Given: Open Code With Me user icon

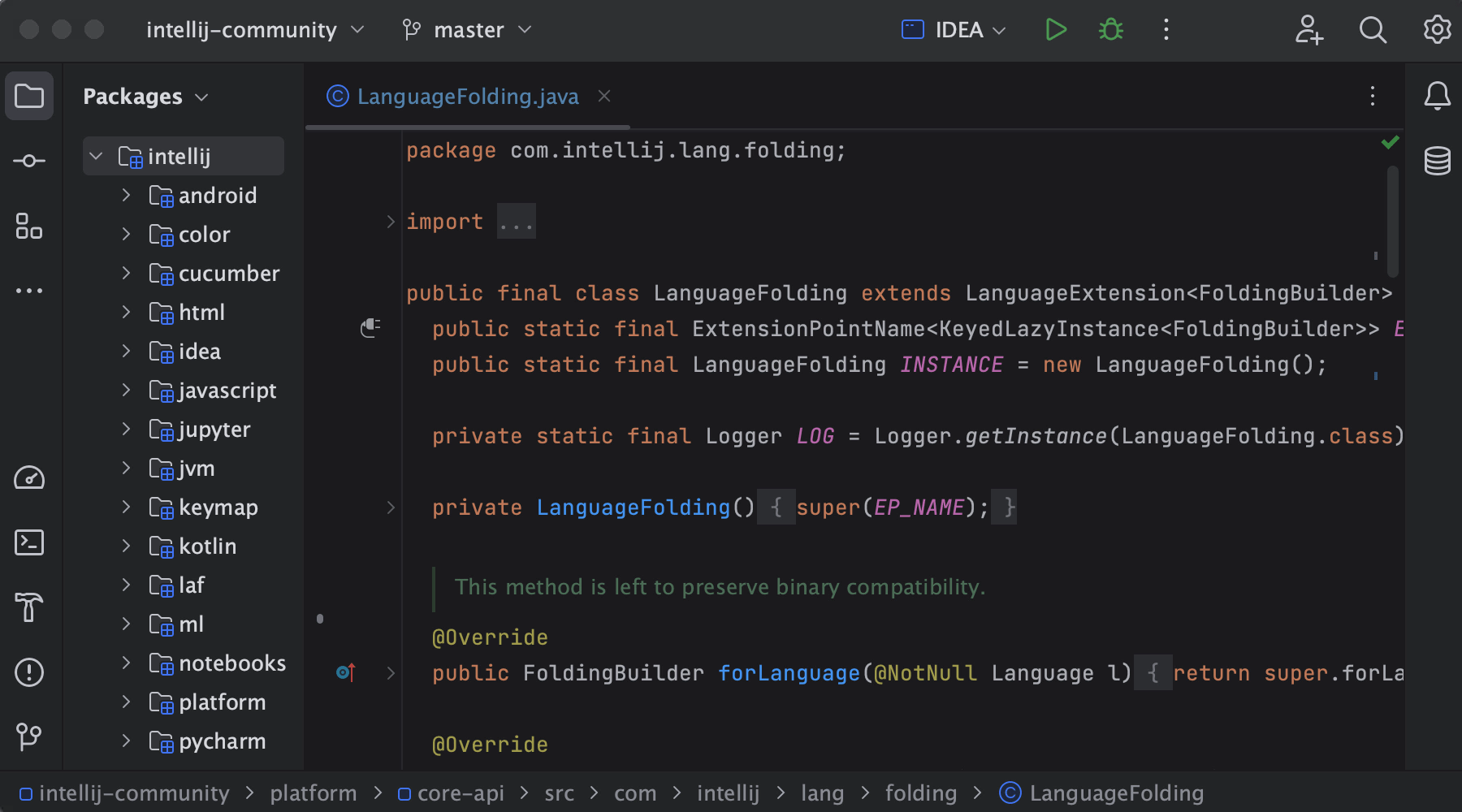Looking at the screenshot, I should (1308, 30).
